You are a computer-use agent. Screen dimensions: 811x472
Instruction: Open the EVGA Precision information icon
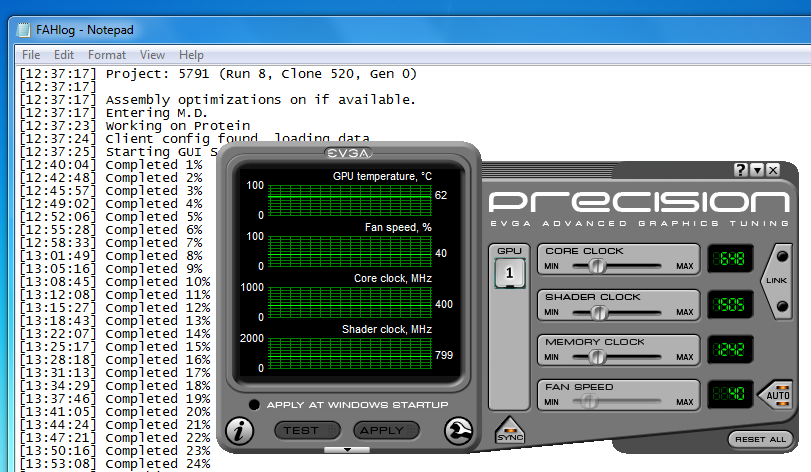point(238,431)
